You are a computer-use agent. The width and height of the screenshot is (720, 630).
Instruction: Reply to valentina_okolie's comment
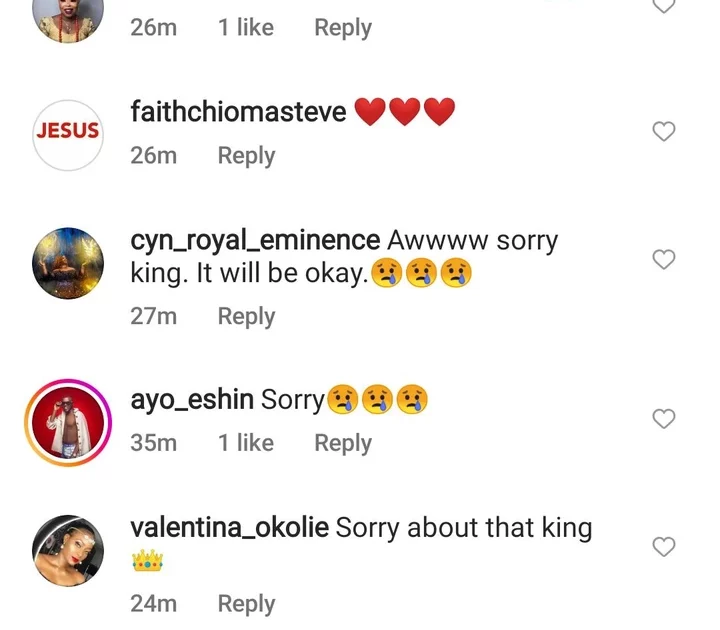(246, 604)
